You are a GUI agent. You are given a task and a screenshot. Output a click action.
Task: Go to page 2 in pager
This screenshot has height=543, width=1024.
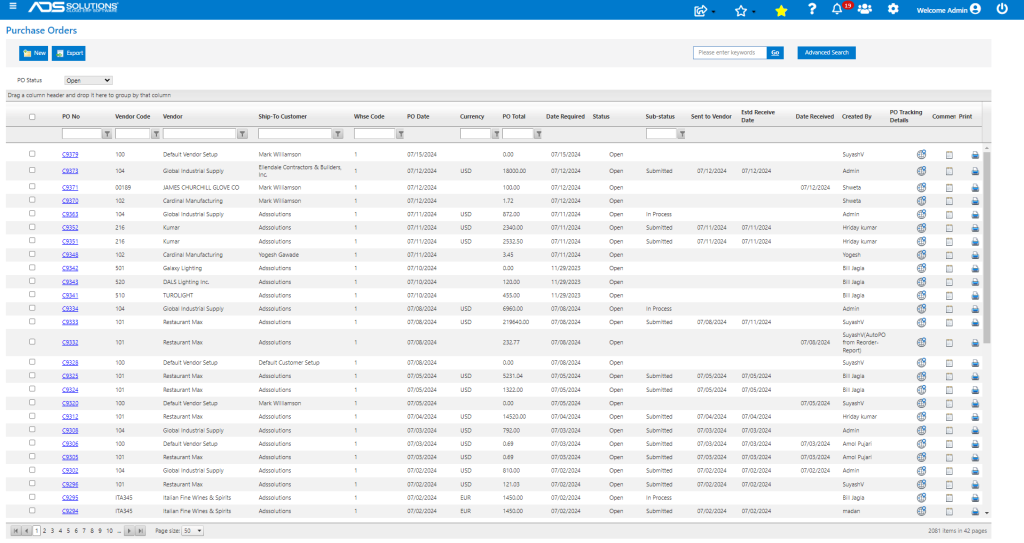pyautogui.click(x=44, y=531)
